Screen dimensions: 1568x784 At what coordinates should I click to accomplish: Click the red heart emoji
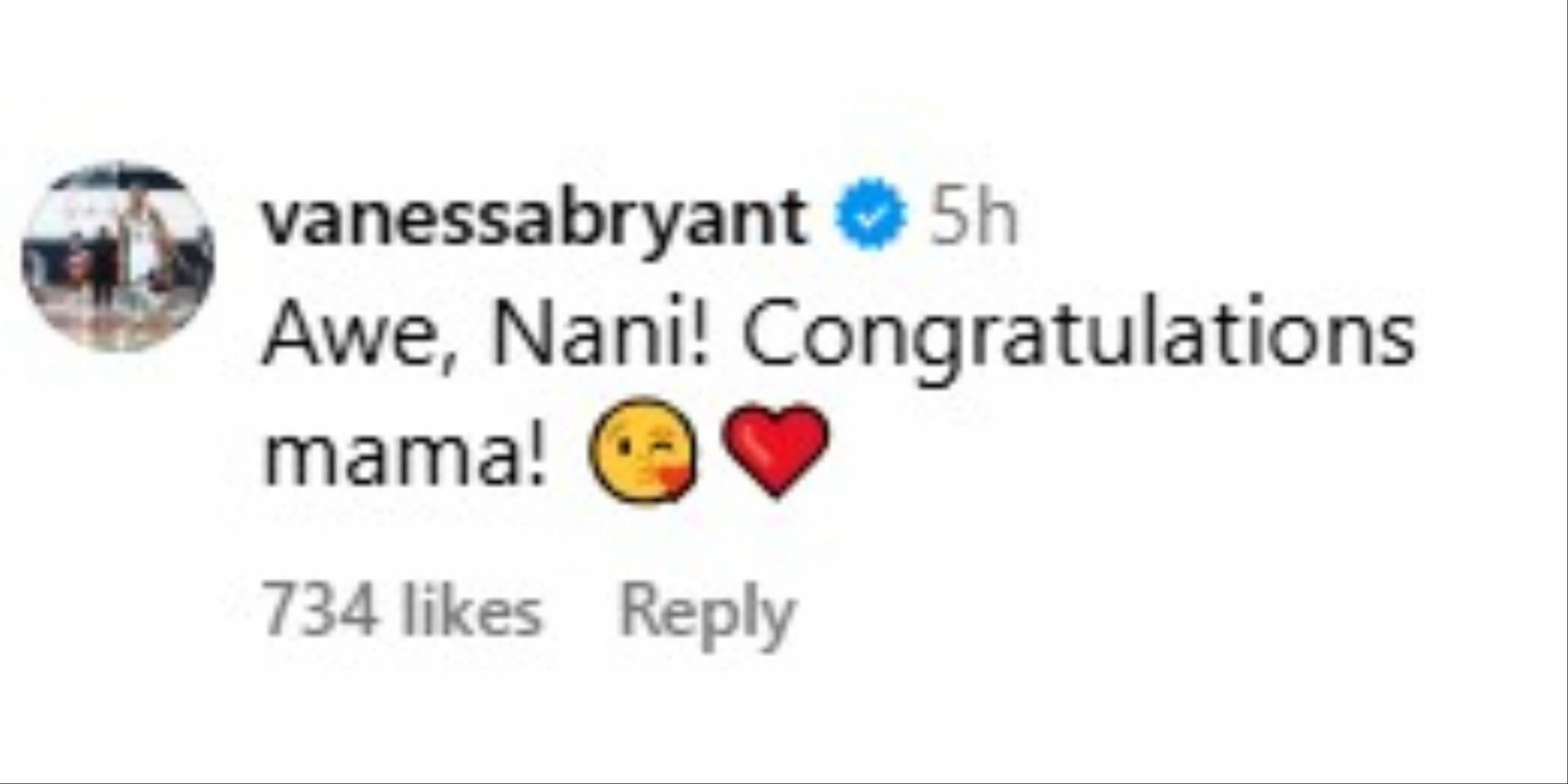(777, 448)
